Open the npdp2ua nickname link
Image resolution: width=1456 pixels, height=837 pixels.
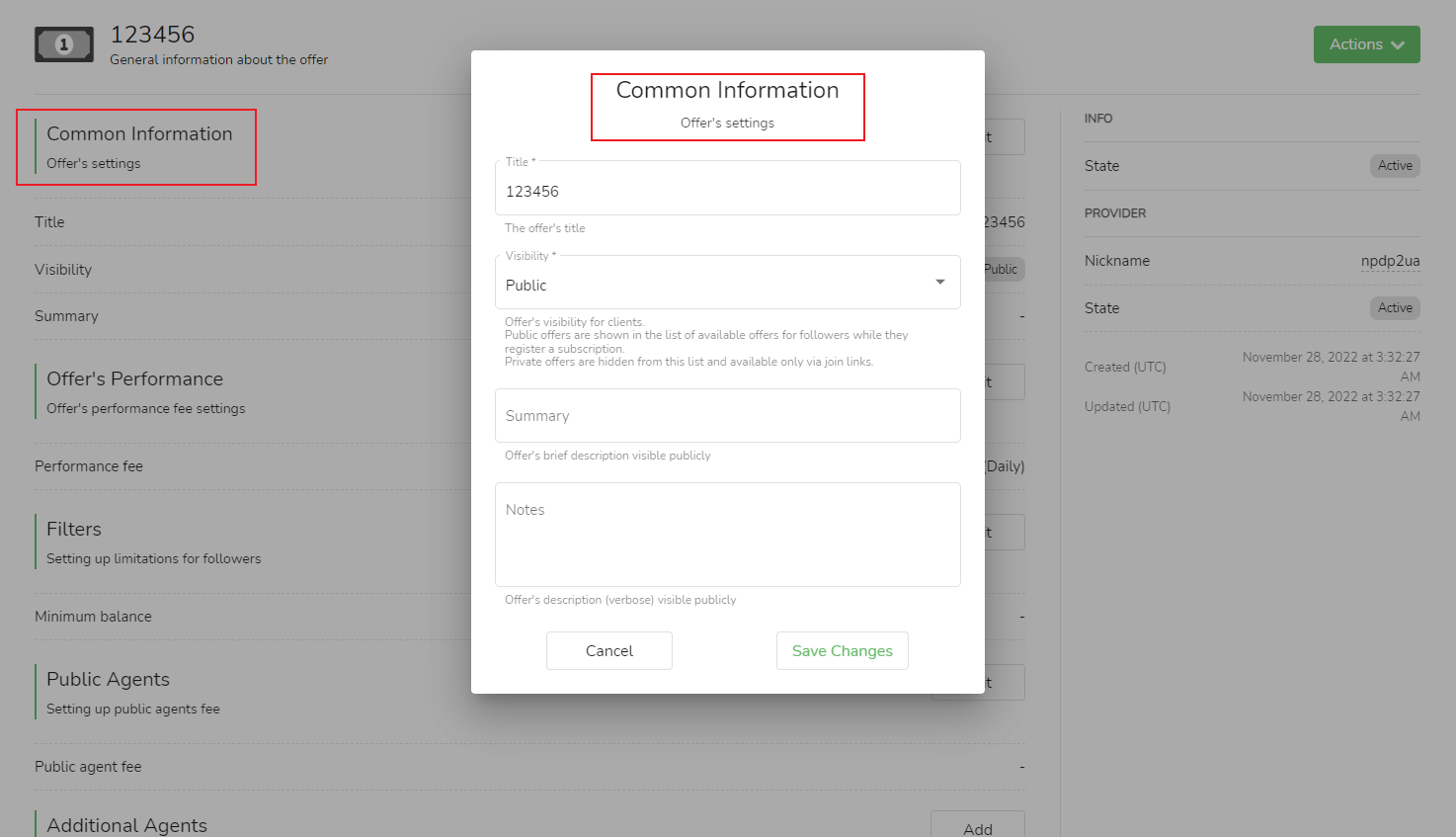point(1390,261)
